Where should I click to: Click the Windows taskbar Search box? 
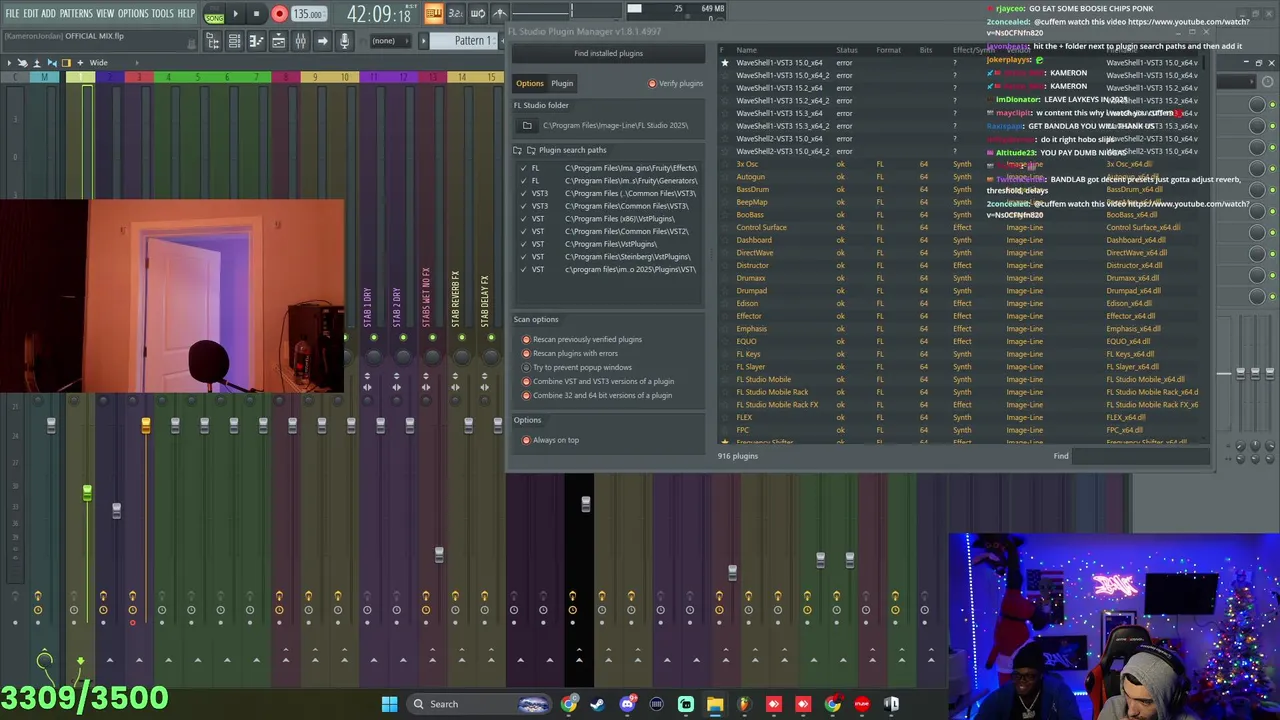click(480, 704)
